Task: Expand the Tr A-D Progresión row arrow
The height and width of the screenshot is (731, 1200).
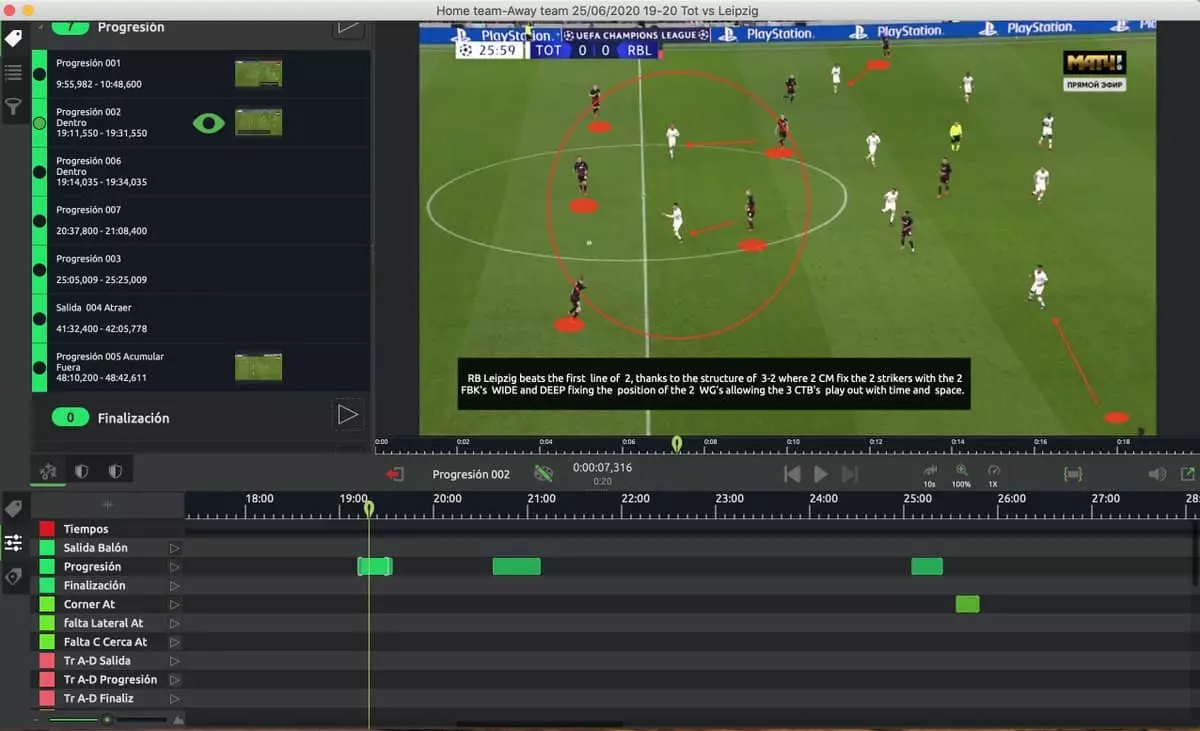Action: [175, 680]
